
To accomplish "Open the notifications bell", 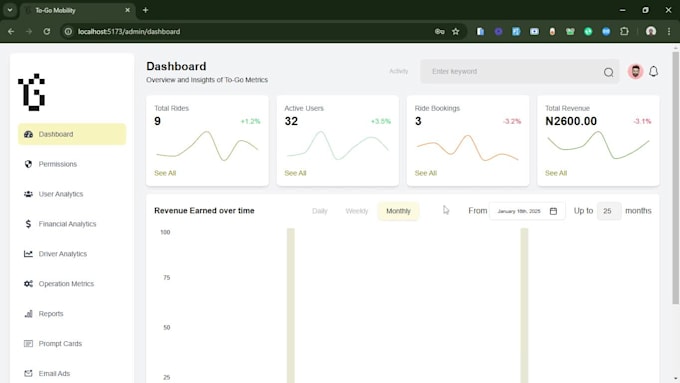I will point(654,72).
